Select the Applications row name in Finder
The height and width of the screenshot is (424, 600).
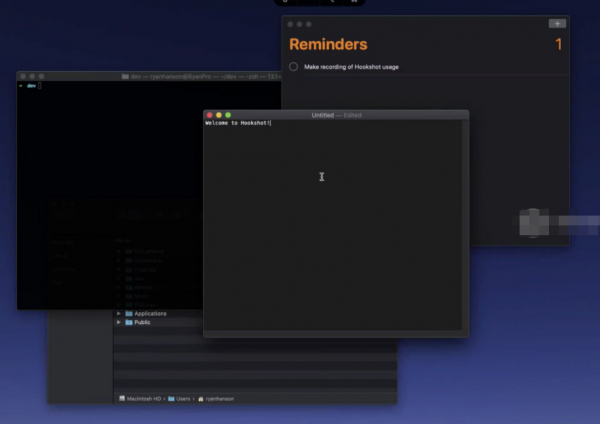(x=150, y=313)
